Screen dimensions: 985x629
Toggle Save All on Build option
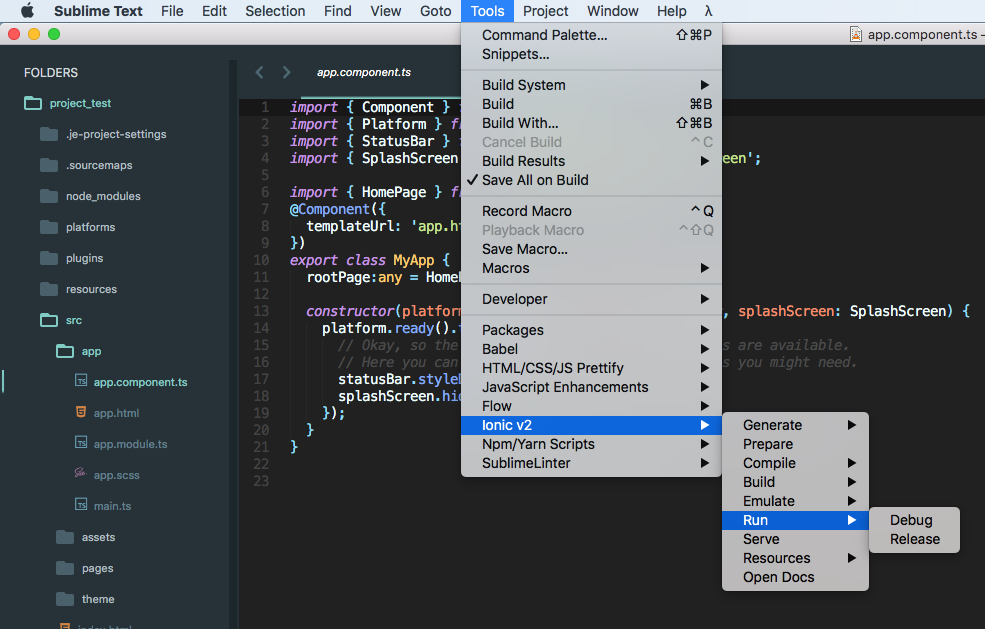point(591,180)
